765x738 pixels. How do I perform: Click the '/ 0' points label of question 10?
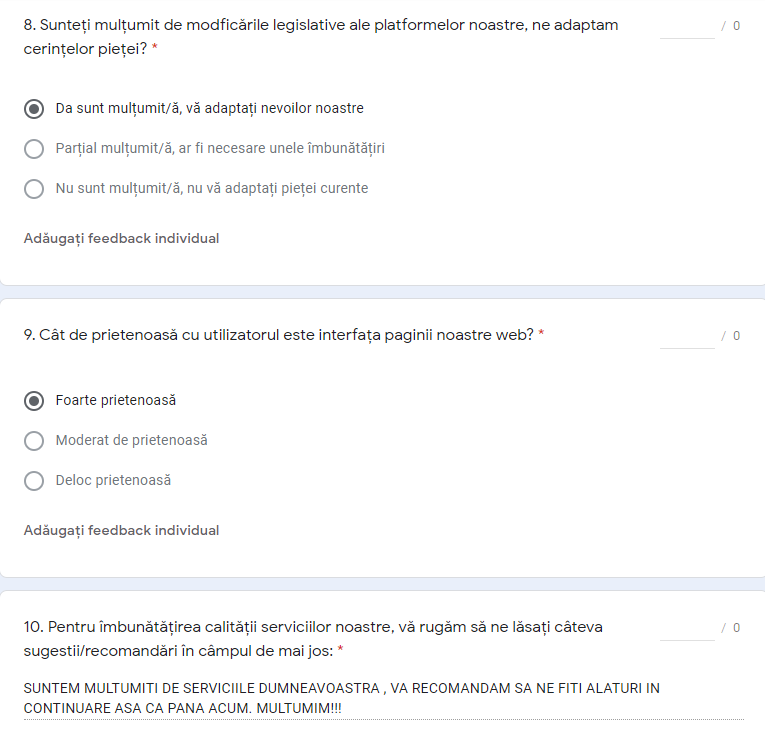point(731,628)
